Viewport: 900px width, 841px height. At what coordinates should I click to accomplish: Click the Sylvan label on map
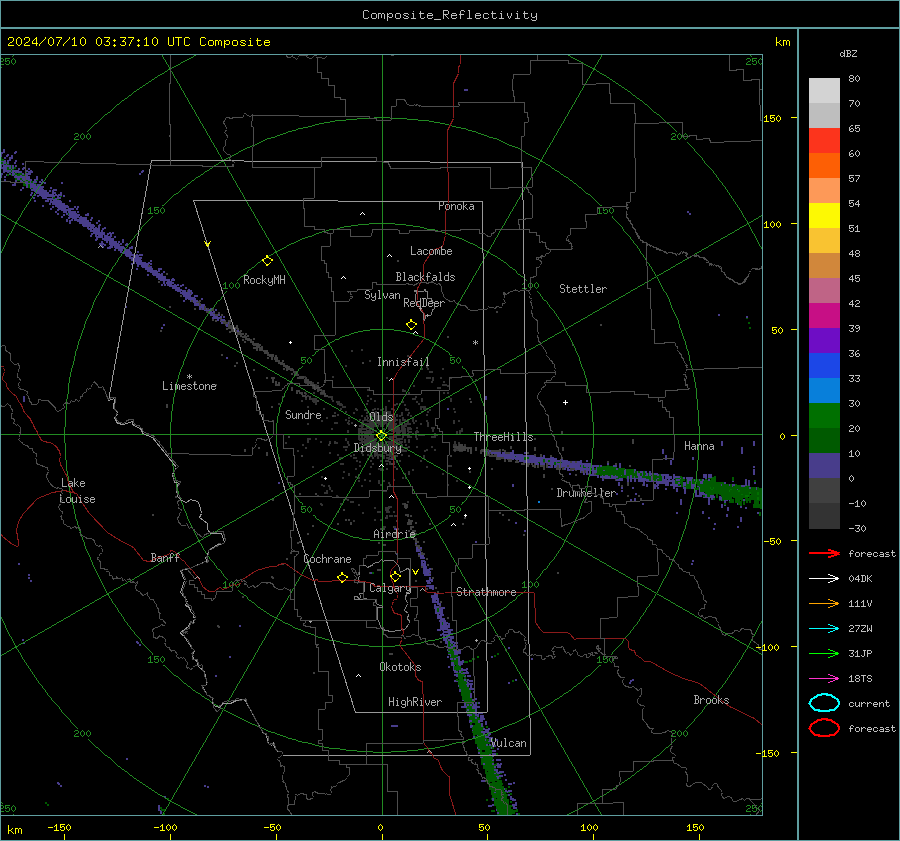tap(382, 295)
